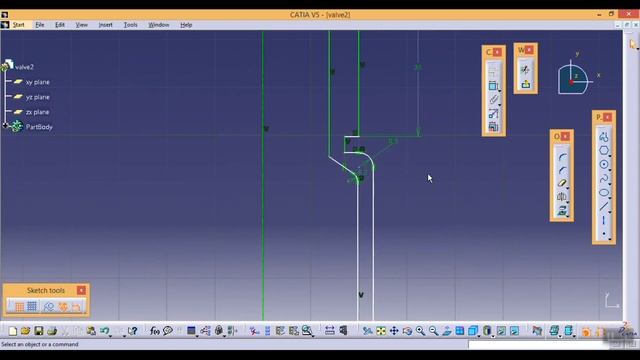Viewport: 640px width, 360px height.
Task: Select the zx plane in tree
Action: (38, 112)
